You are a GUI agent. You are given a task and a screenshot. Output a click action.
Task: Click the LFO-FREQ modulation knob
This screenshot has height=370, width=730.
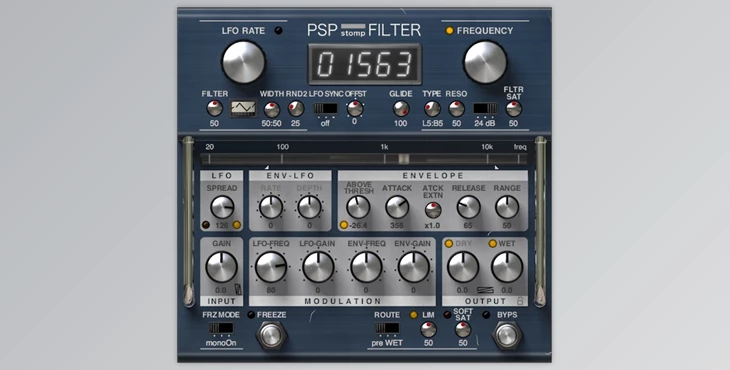[x=271, y=267]
